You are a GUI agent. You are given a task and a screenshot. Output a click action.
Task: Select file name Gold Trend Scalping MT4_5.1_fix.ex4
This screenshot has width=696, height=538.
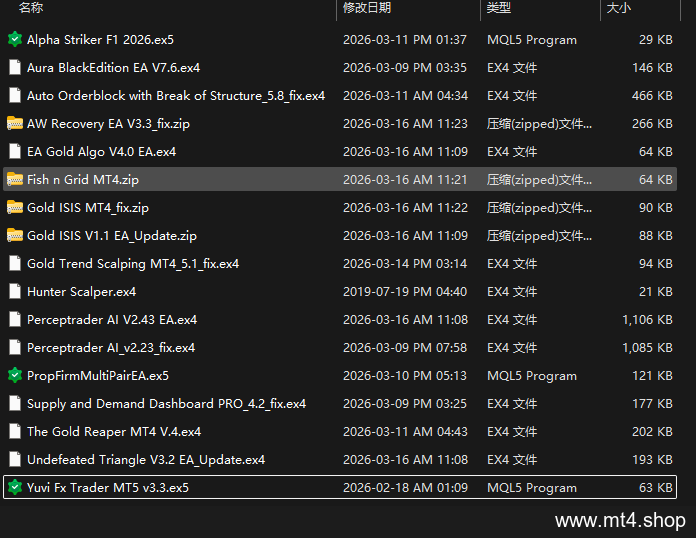click(133, 263)
